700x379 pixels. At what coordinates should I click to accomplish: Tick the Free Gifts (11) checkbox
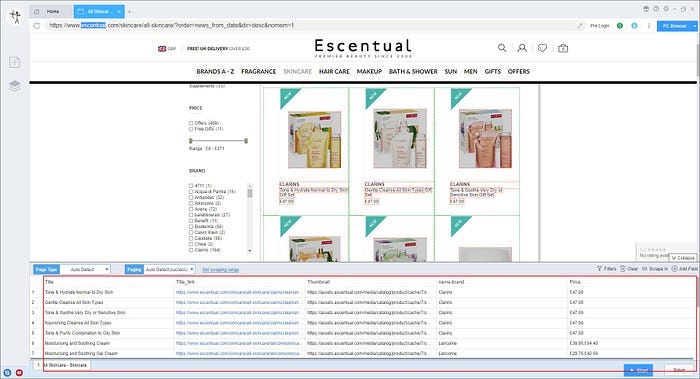tap(191, 129)
